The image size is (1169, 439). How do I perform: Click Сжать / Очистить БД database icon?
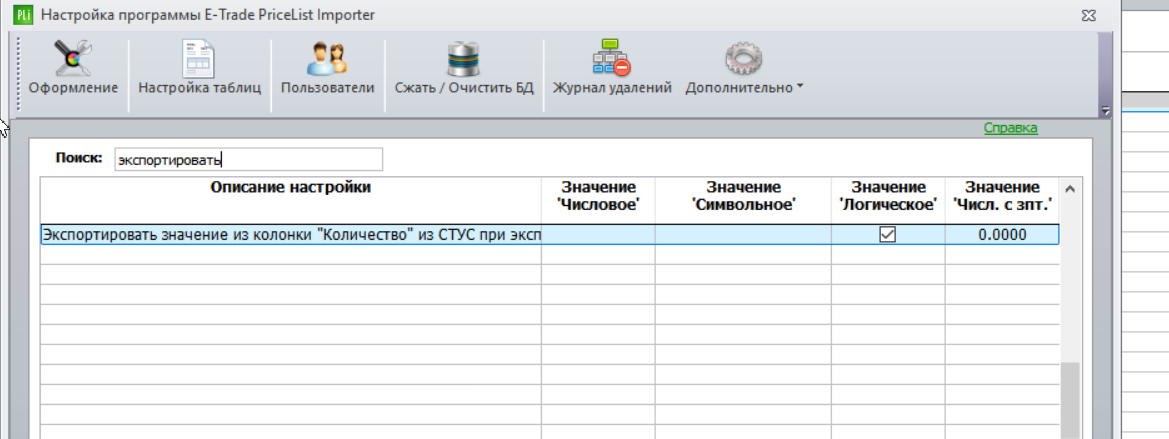click(464, 61)
